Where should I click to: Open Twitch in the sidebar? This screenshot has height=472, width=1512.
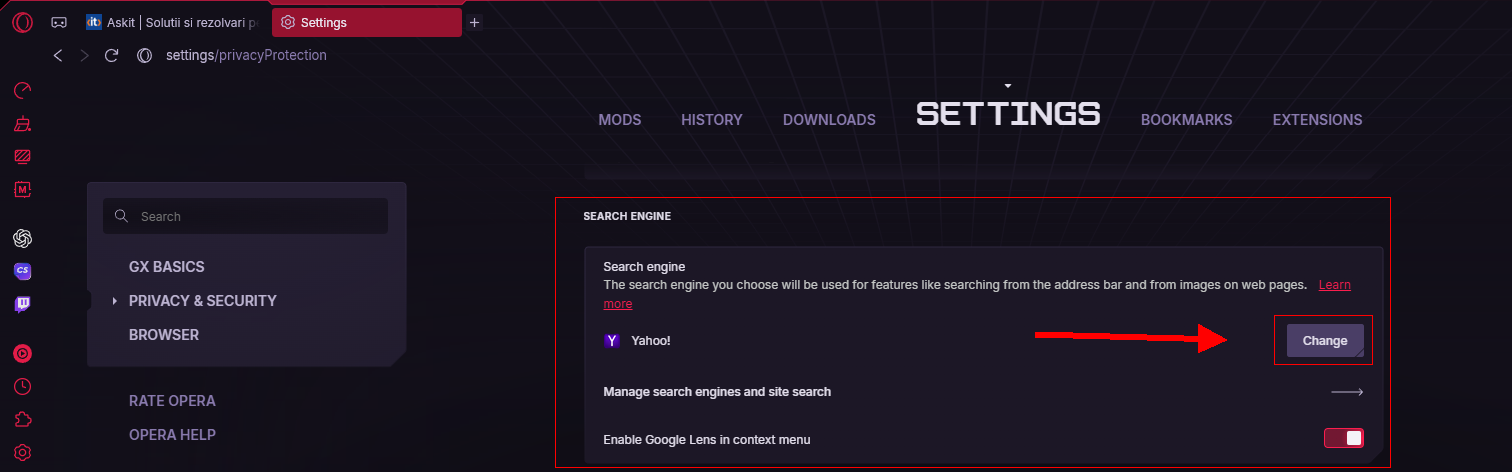pyautogui.click(x=22, y=304)
